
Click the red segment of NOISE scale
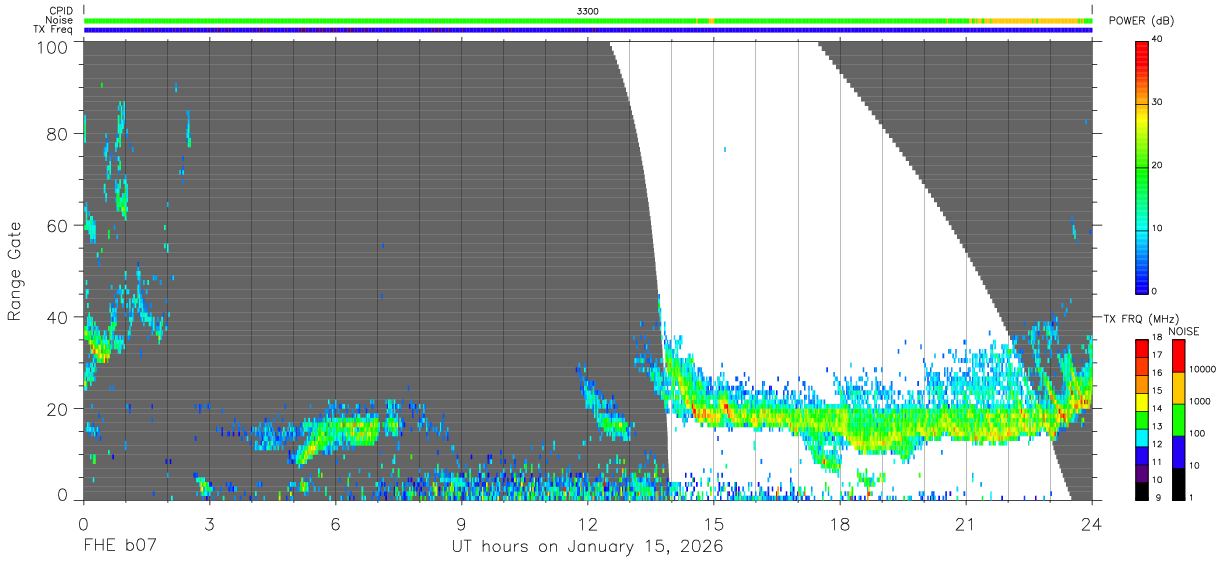pos(1179,355)
